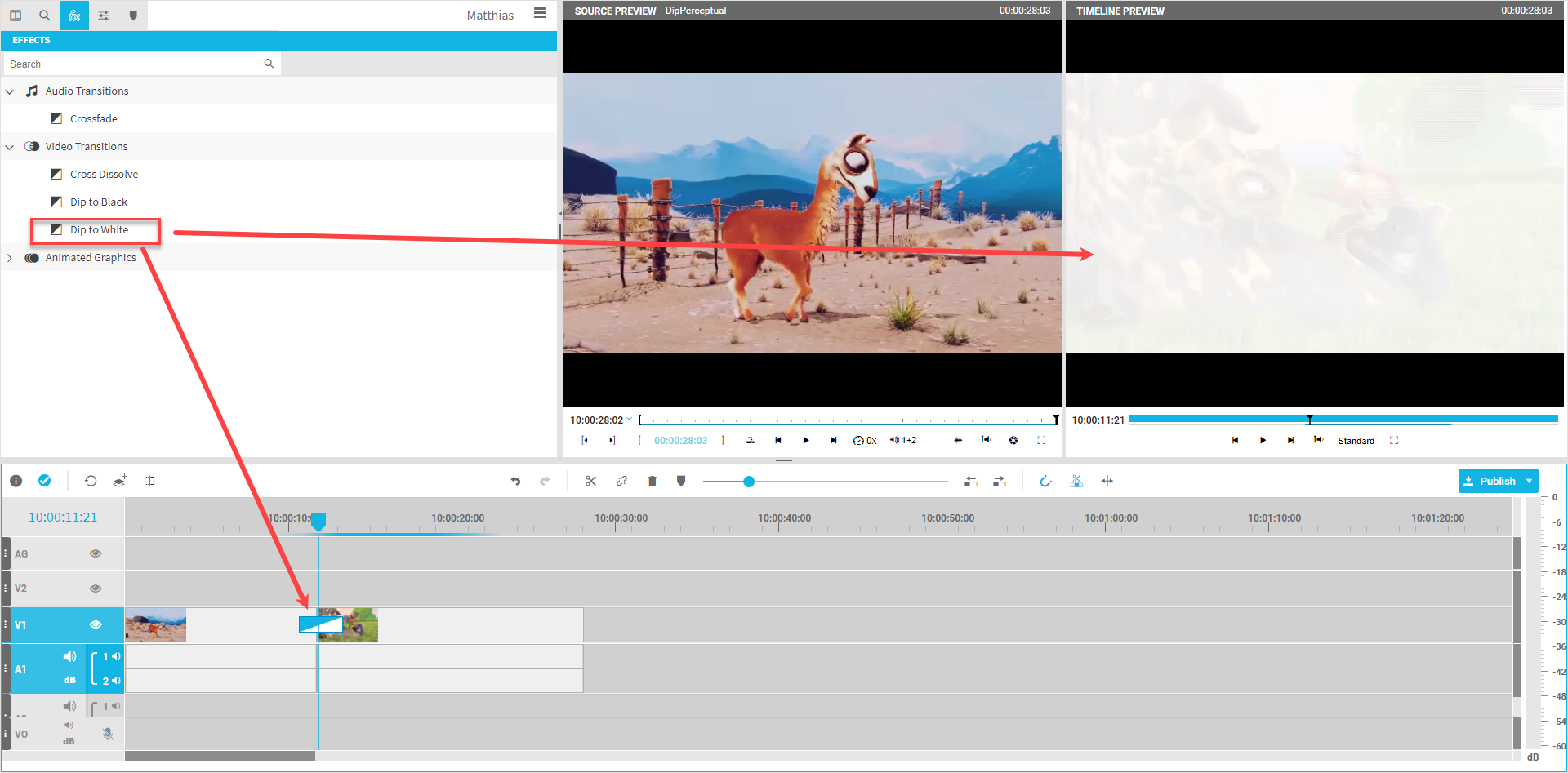Click the effects Search field
This screenshot has width=1568, height=773.
click(x=135, y=64)
